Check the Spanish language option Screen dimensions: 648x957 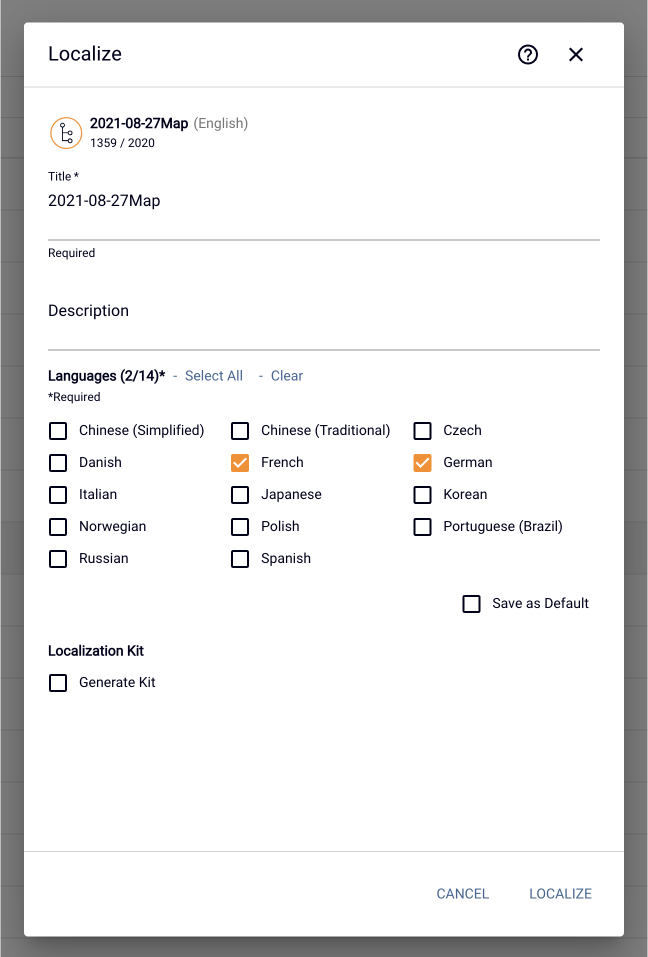240,558
